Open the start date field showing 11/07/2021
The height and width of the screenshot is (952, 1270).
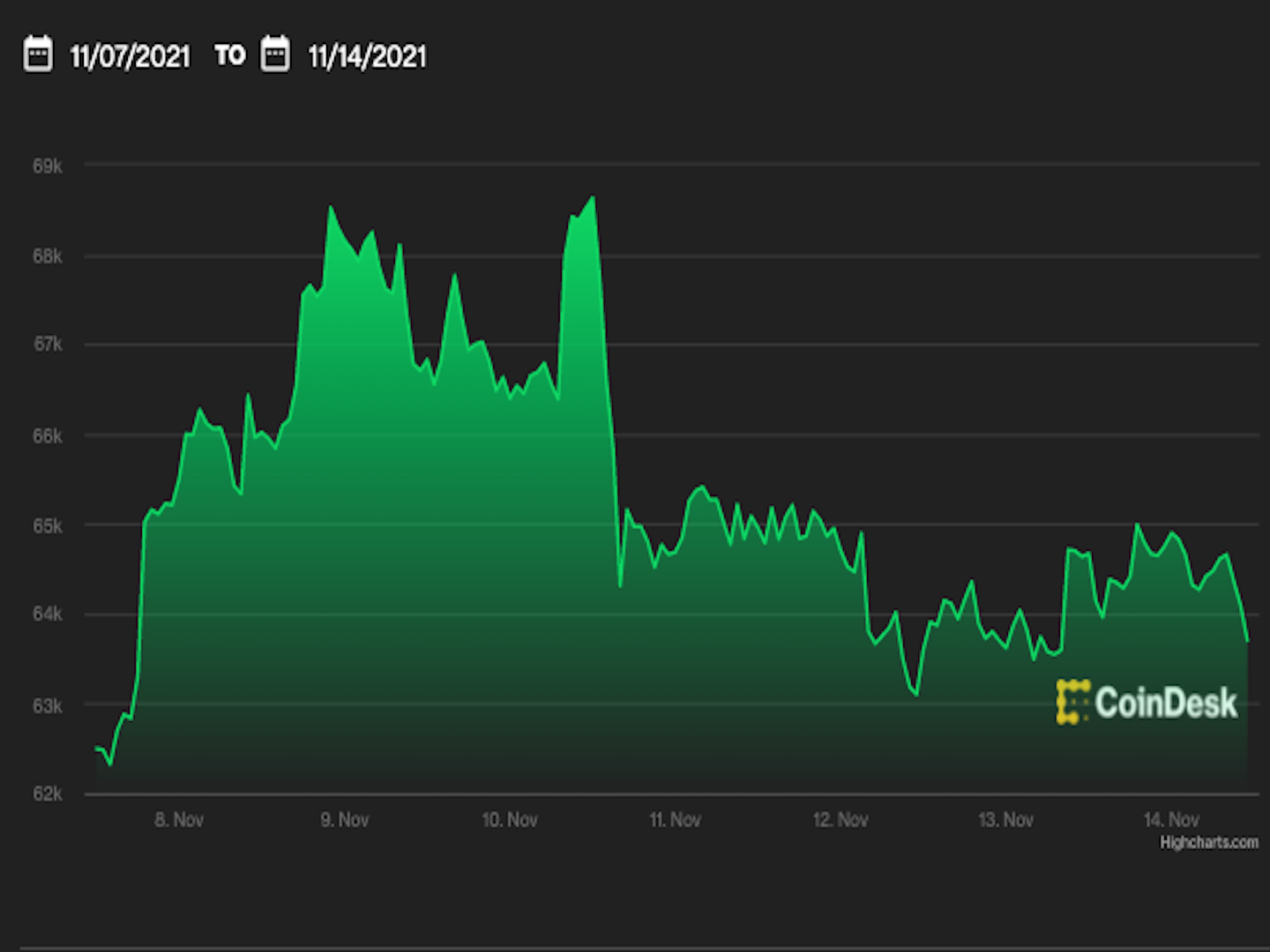(x=130, y=57)
